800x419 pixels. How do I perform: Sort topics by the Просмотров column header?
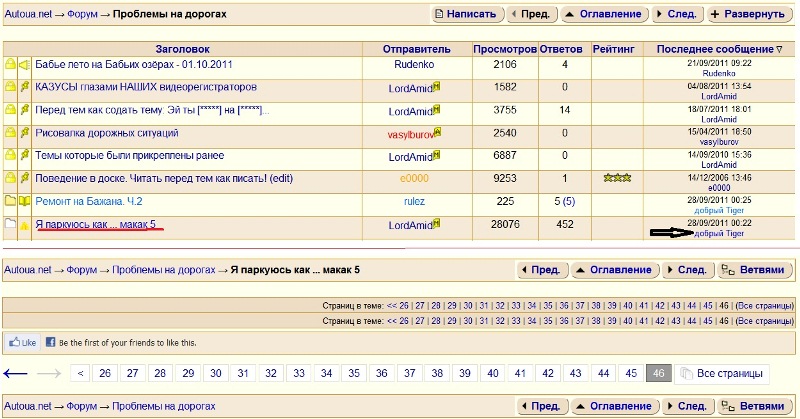tap(503, 49)
